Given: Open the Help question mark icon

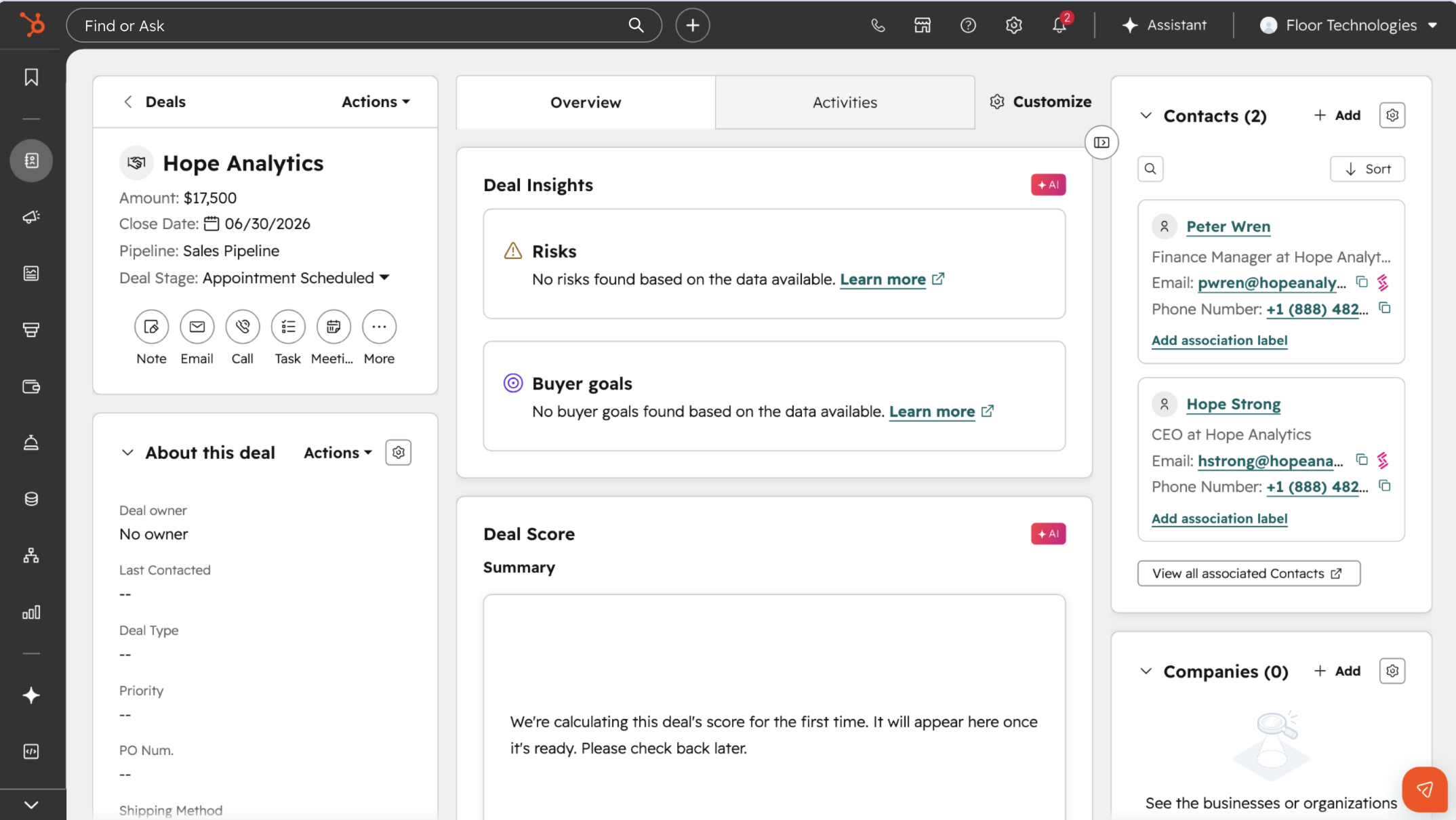Looking at the screenshot, I should point(968,25).
